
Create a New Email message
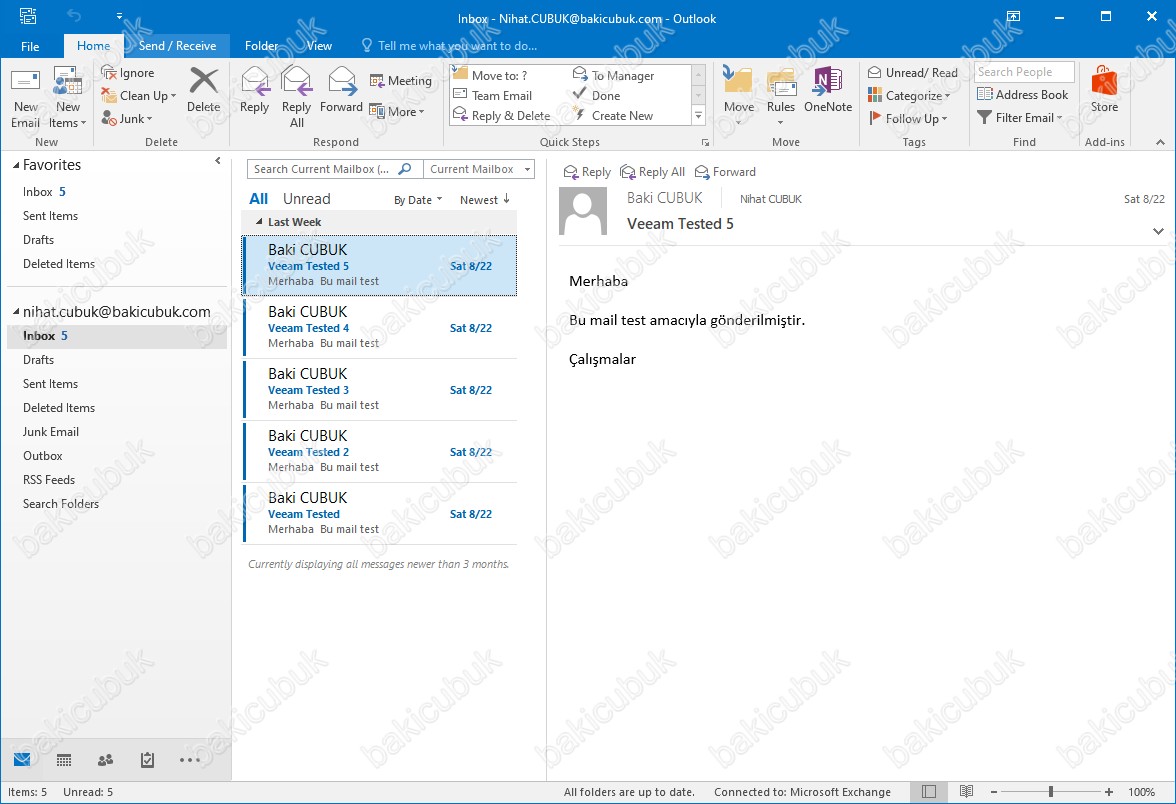click(26, 98)
